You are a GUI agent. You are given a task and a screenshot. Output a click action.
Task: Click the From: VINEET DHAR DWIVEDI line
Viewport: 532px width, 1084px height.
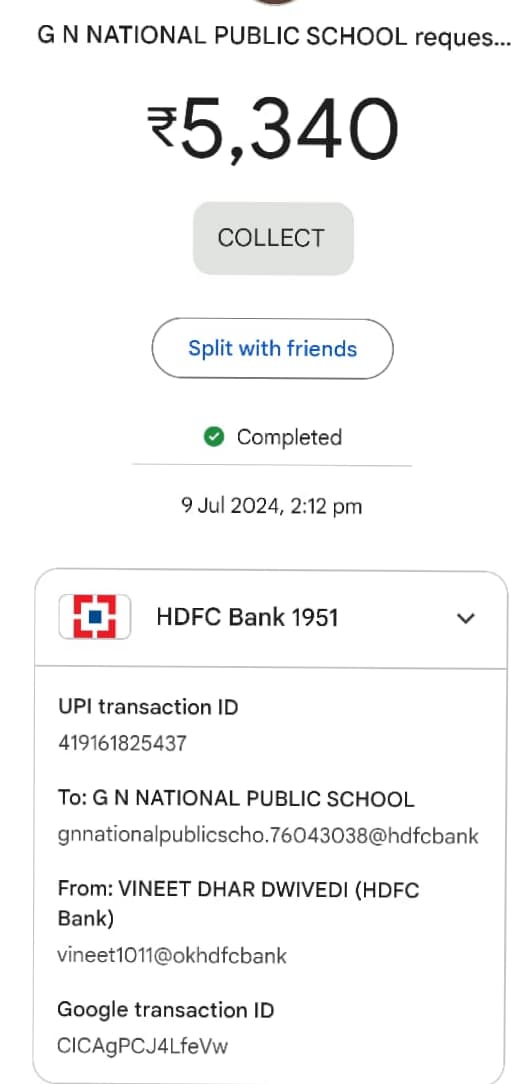pos(238,904)
